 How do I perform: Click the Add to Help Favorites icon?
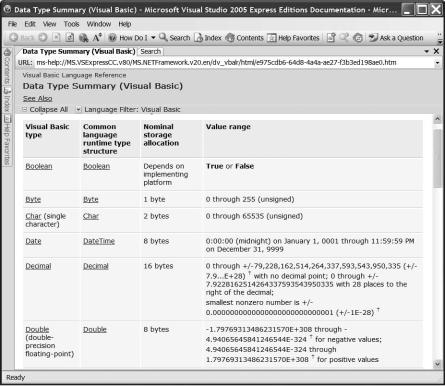[331, 38]
